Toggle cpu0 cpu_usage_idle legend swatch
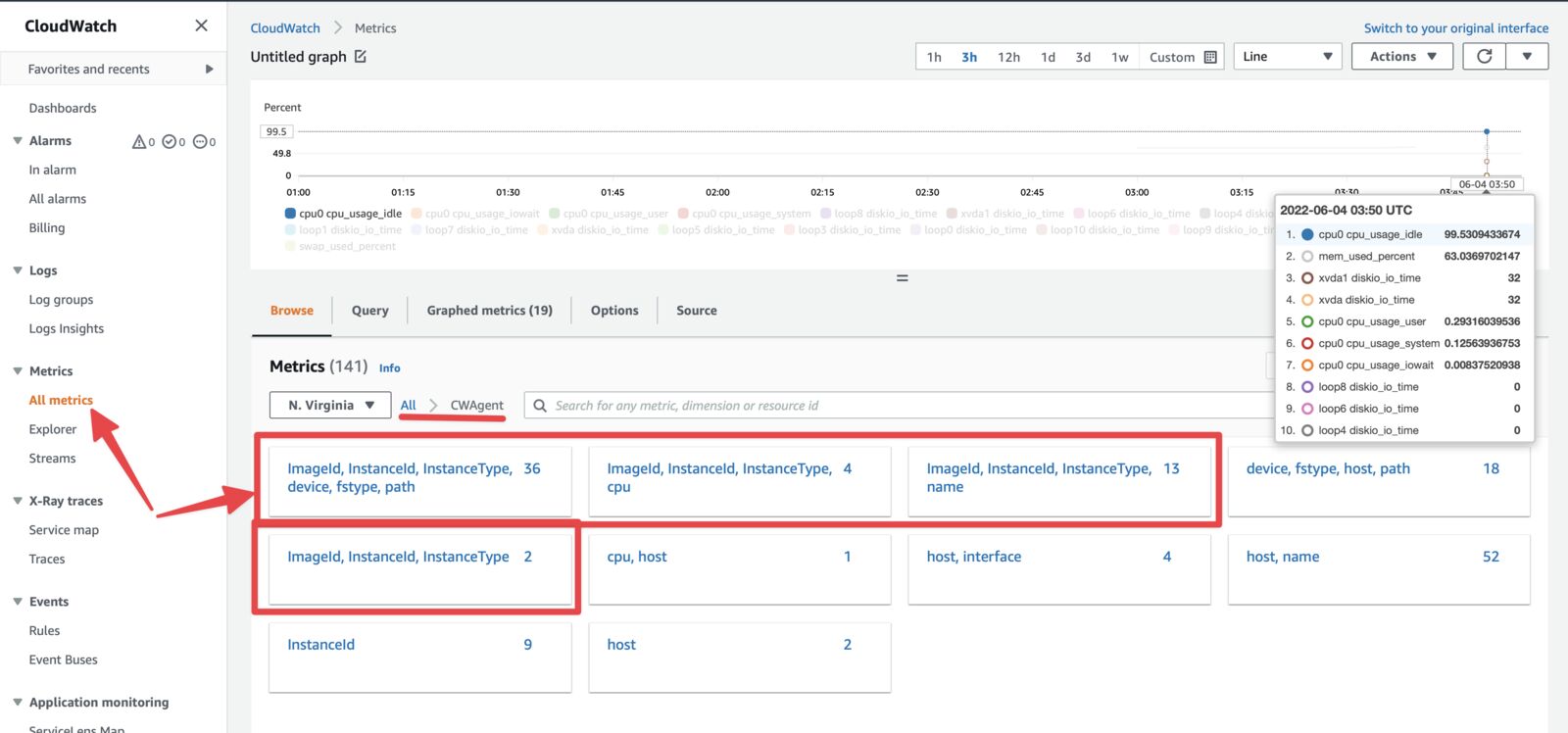This screenshot has height=733, width=1568. click(x=290, y=213)
